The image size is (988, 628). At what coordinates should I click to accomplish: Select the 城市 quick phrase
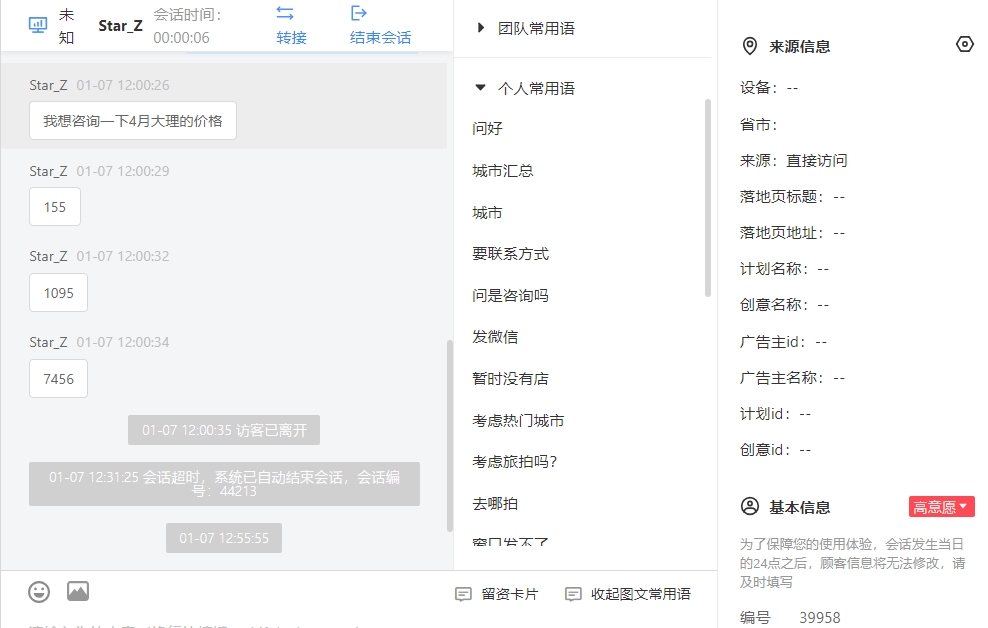[487, 213]
